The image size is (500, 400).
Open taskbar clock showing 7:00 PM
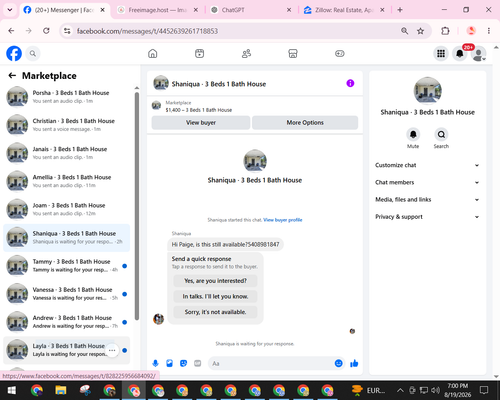coord(458,390)
